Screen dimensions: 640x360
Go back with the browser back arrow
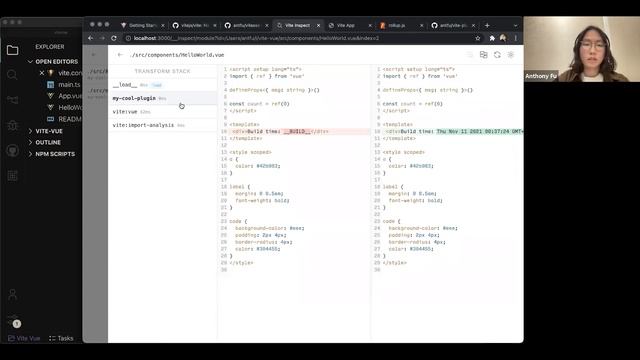[x=91, y=38]
